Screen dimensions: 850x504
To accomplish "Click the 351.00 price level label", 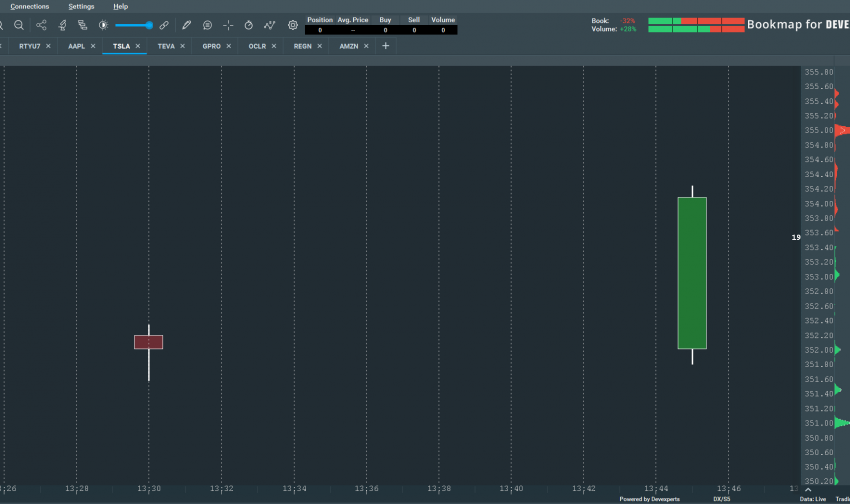I will (819, 423).
